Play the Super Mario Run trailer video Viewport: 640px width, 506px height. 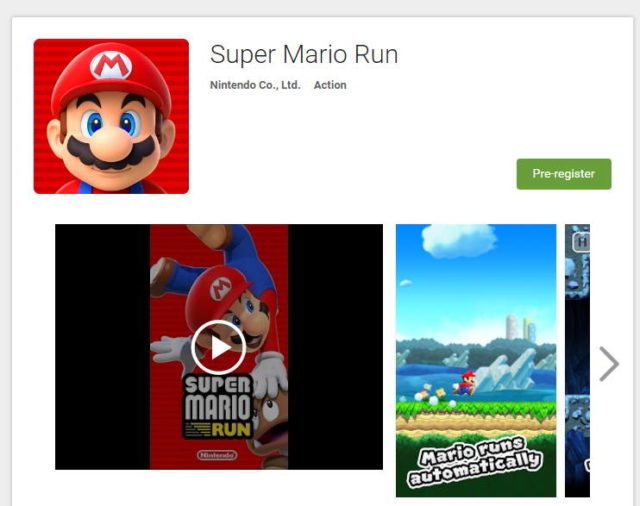[218, 347]
